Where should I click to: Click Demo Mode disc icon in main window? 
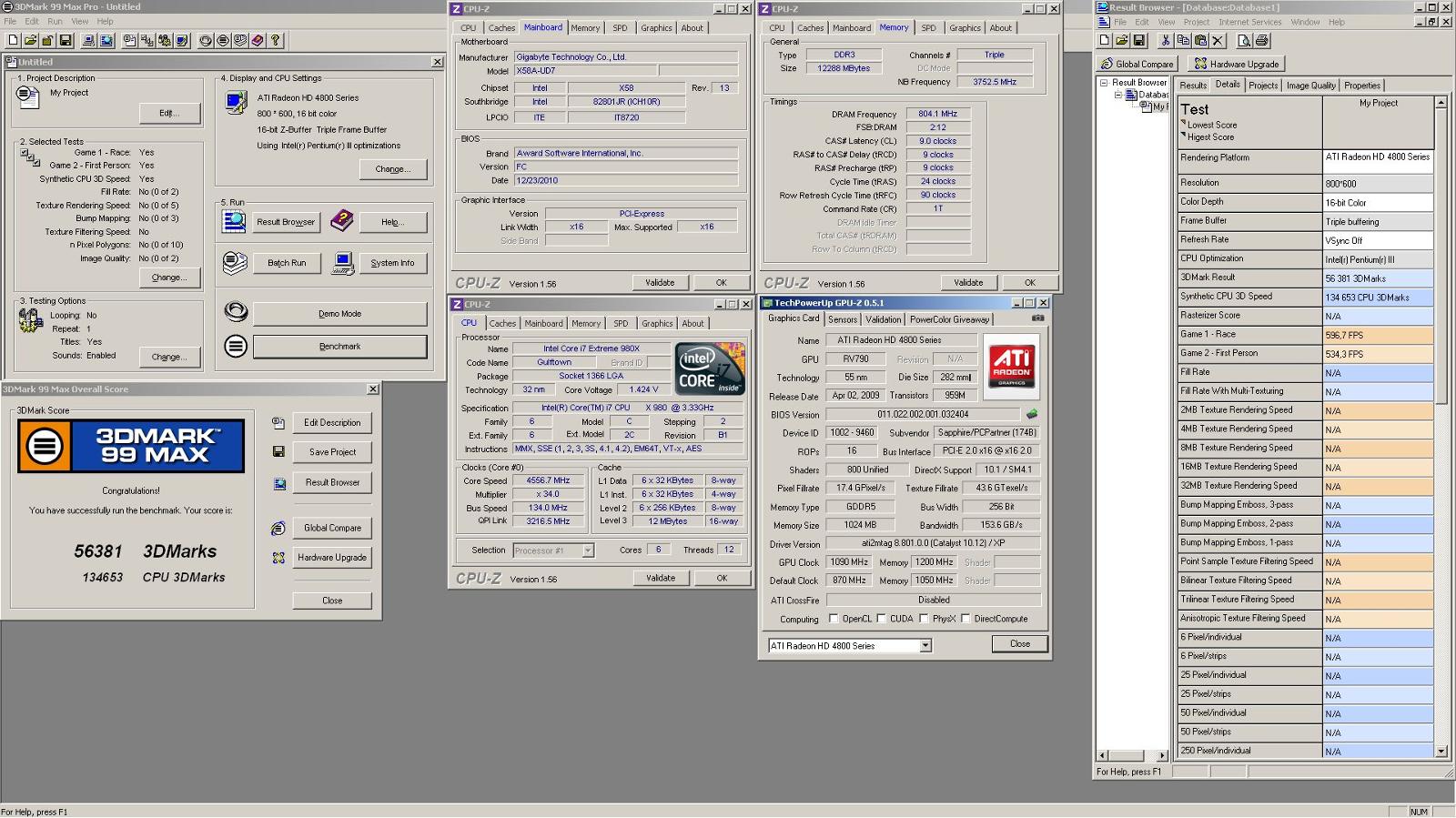tap(236, 312)
